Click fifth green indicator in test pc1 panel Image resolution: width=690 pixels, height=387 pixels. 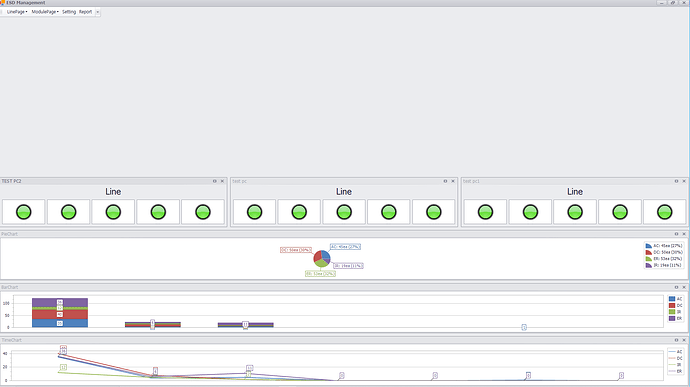click(x=664, y=212)
